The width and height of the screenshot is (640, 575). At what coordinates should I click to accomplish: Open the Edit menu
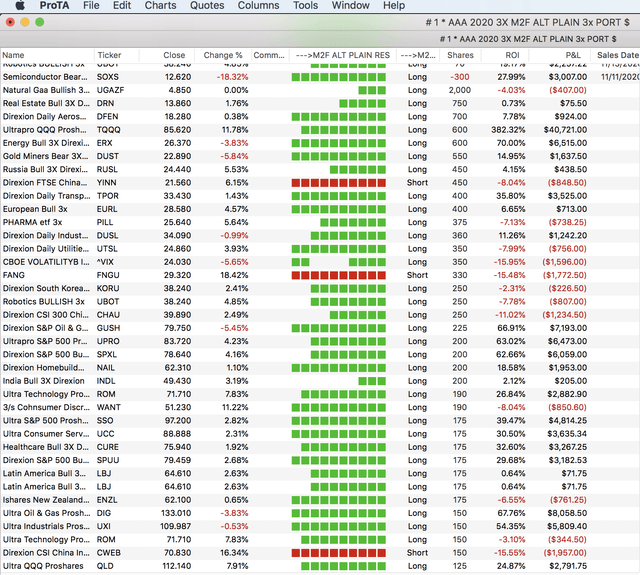[122, 5]
